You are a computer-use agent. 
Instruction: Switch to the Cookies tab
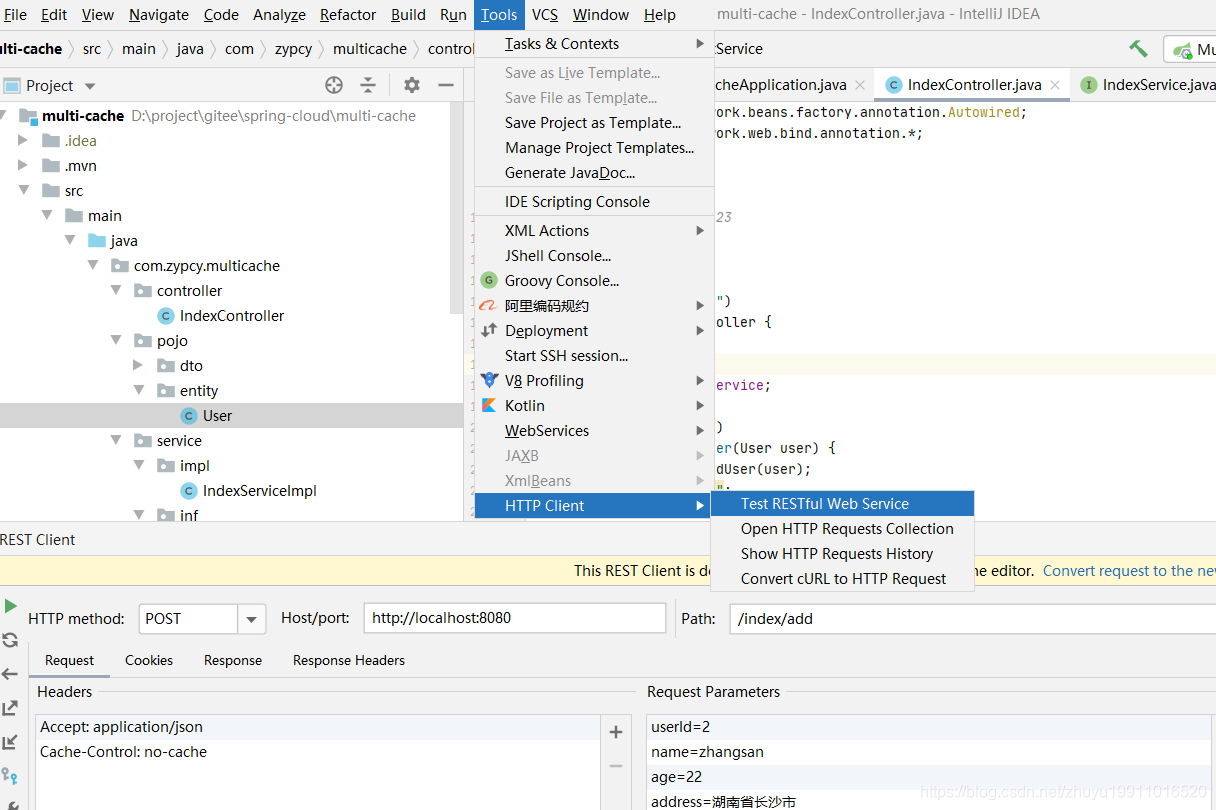(149, 661)
